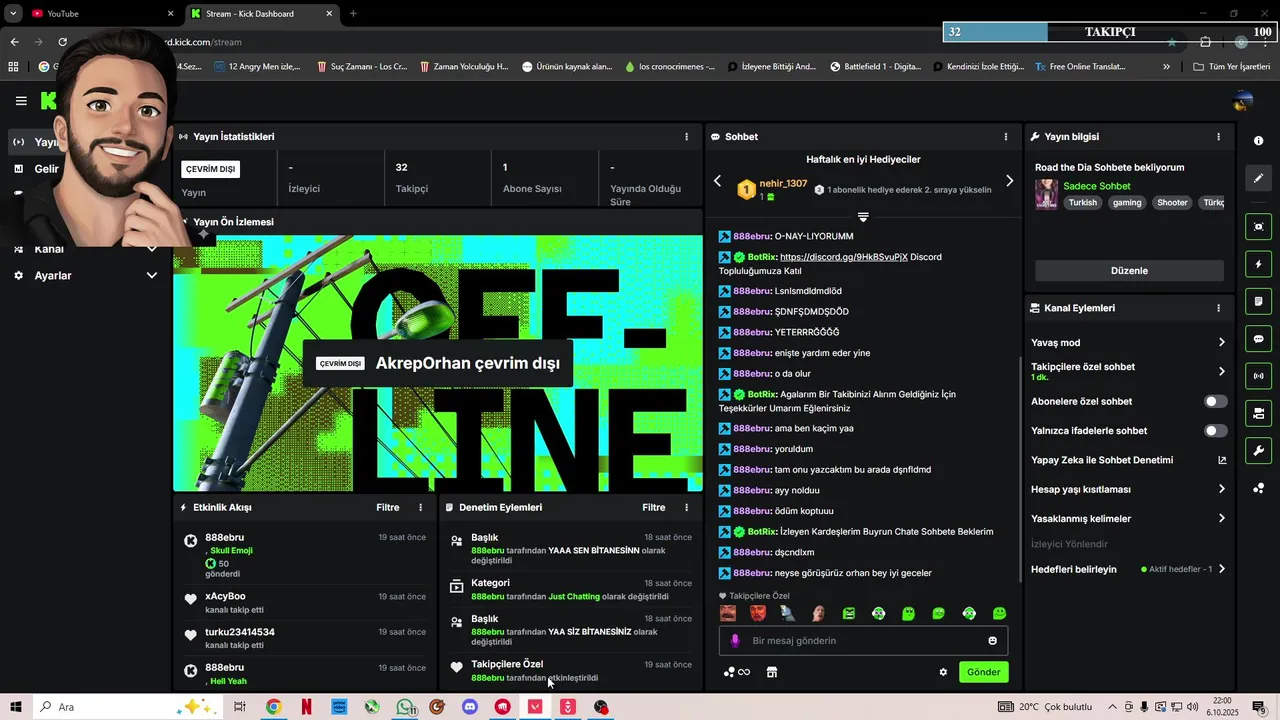Open the discord.gg invite link in chat
Viewport: 1280px width, 720px height.
coord(844,257)
